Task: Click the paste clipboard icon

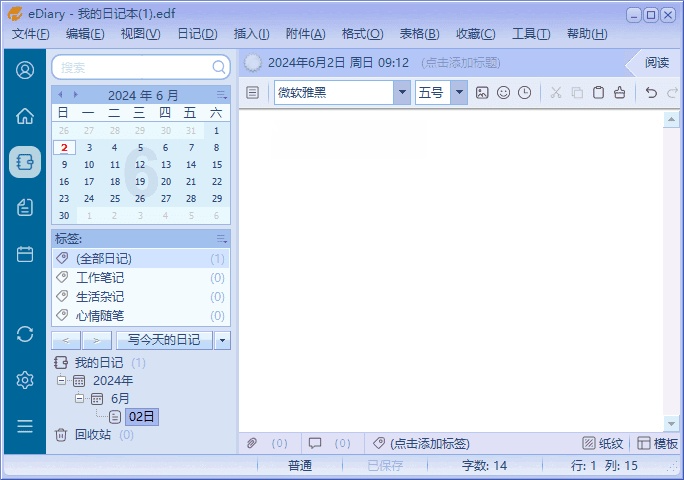Action: coord(598,93)
